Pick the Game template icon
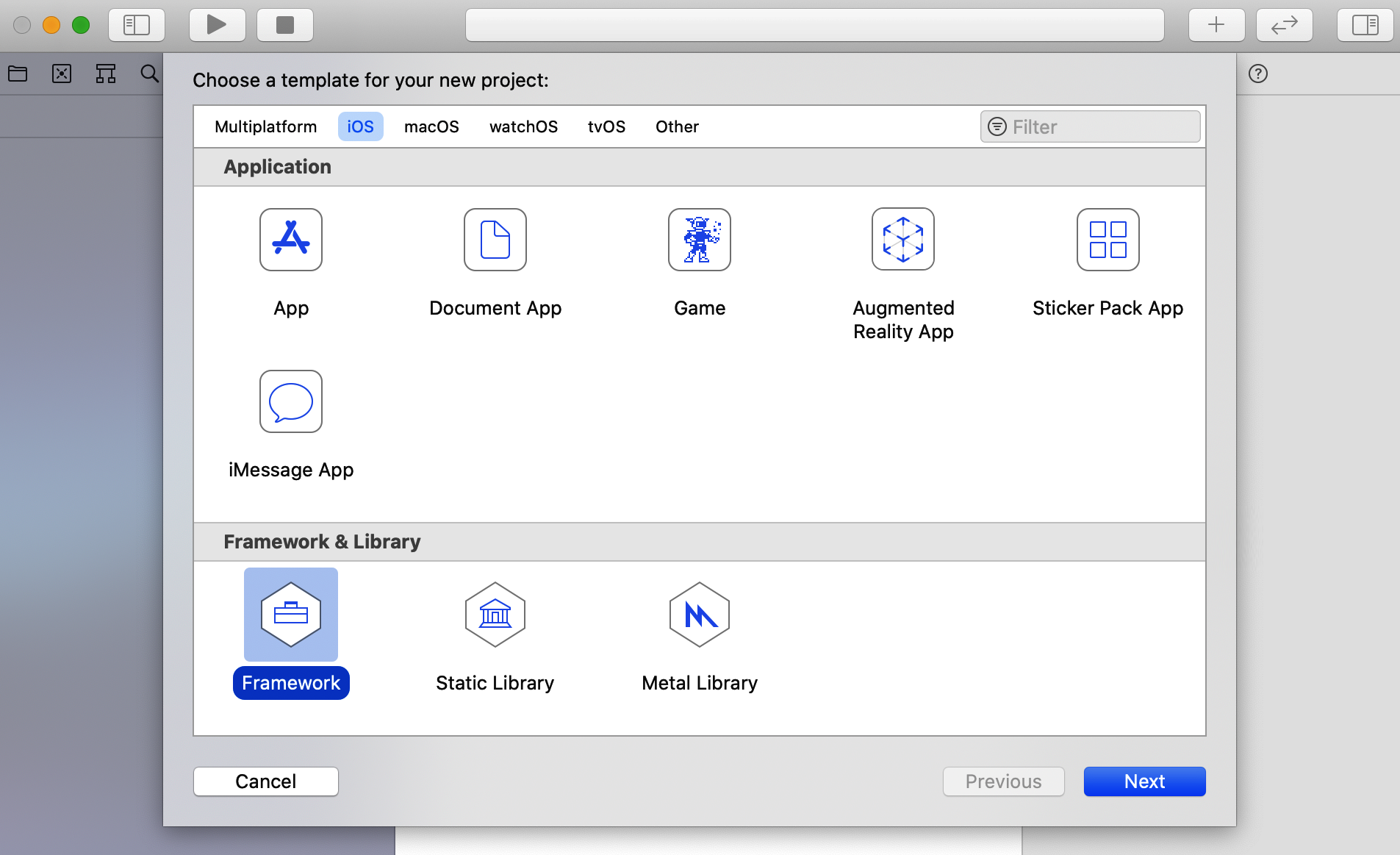The width and height of the screenshot is (1400, 855). [699, 240]
